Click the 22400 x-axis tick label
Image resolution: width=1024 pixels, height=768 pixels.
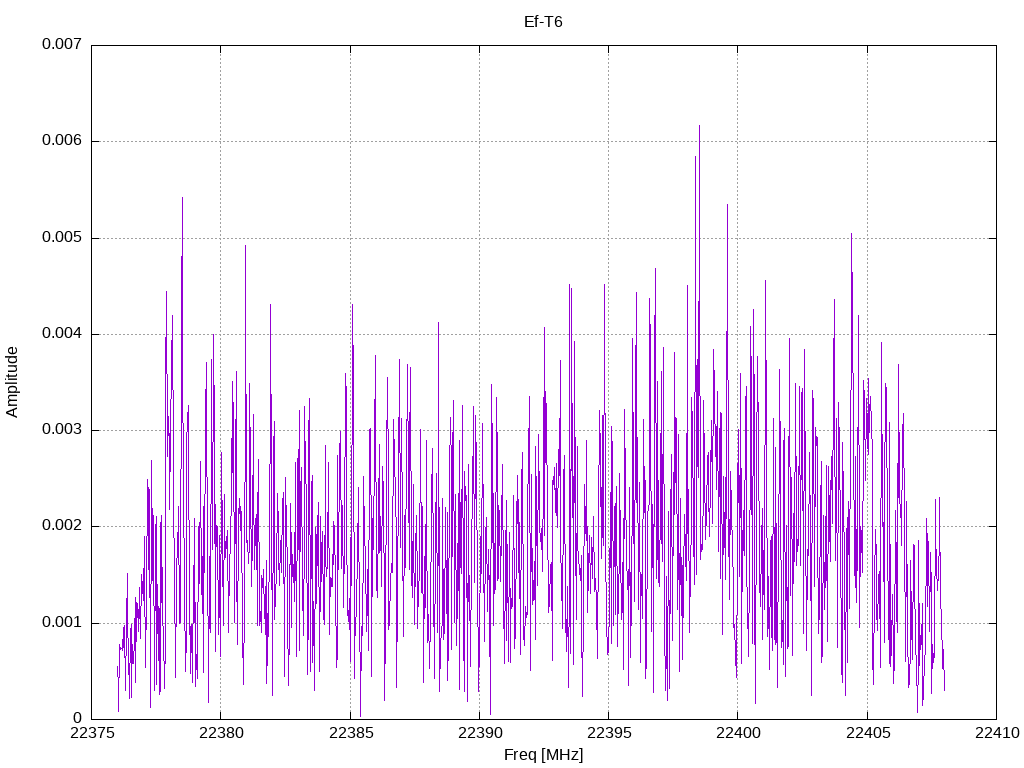pyautogui.click(x=738, y=733)
